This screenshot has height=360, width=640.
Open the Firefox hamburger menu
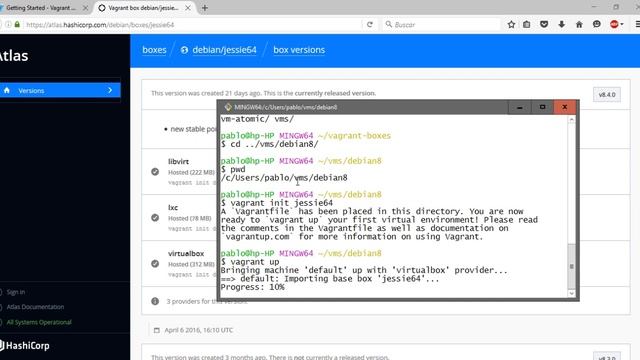(x=637, y=24)
